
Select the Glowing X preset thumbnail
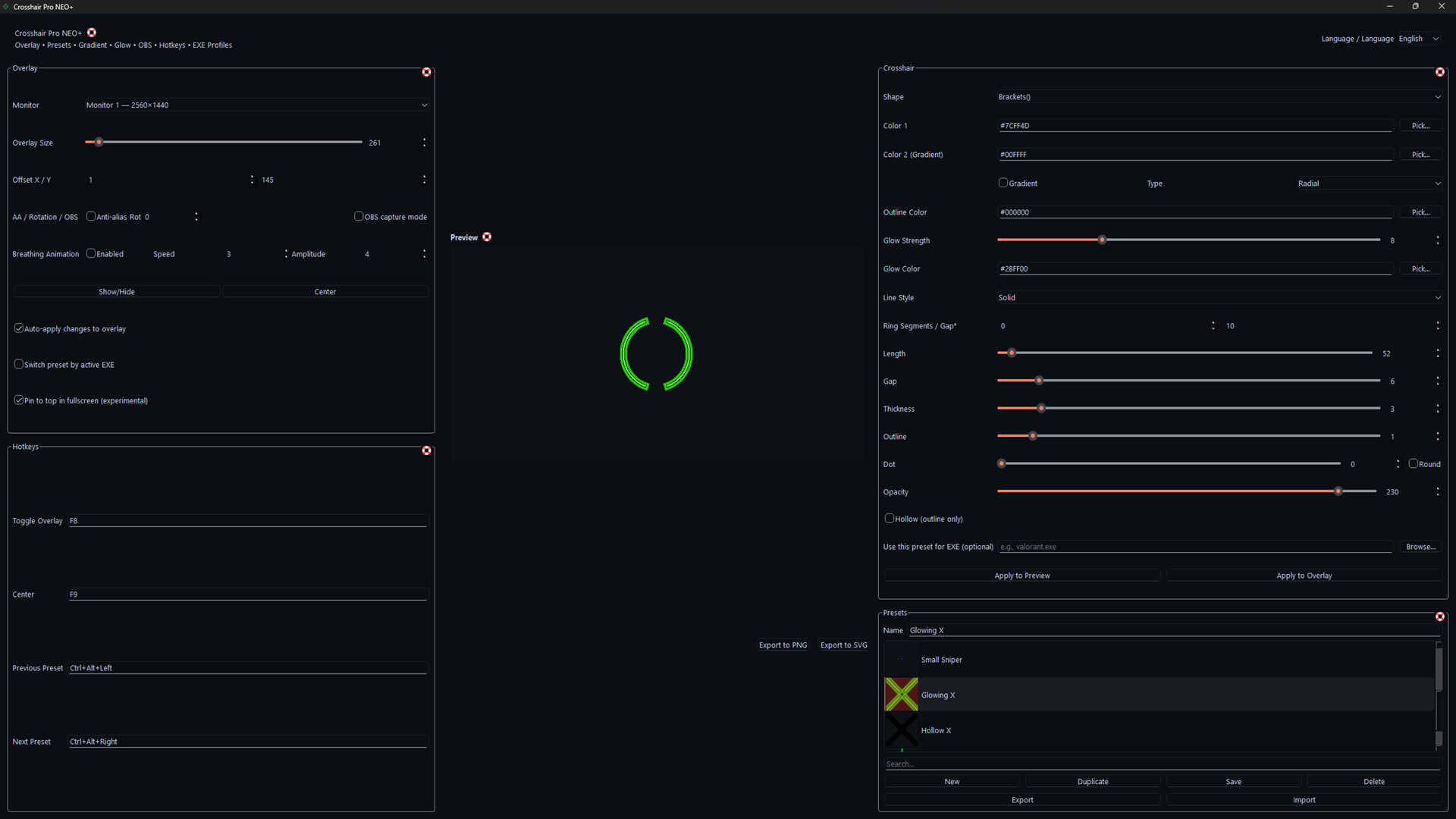point(901,695)
